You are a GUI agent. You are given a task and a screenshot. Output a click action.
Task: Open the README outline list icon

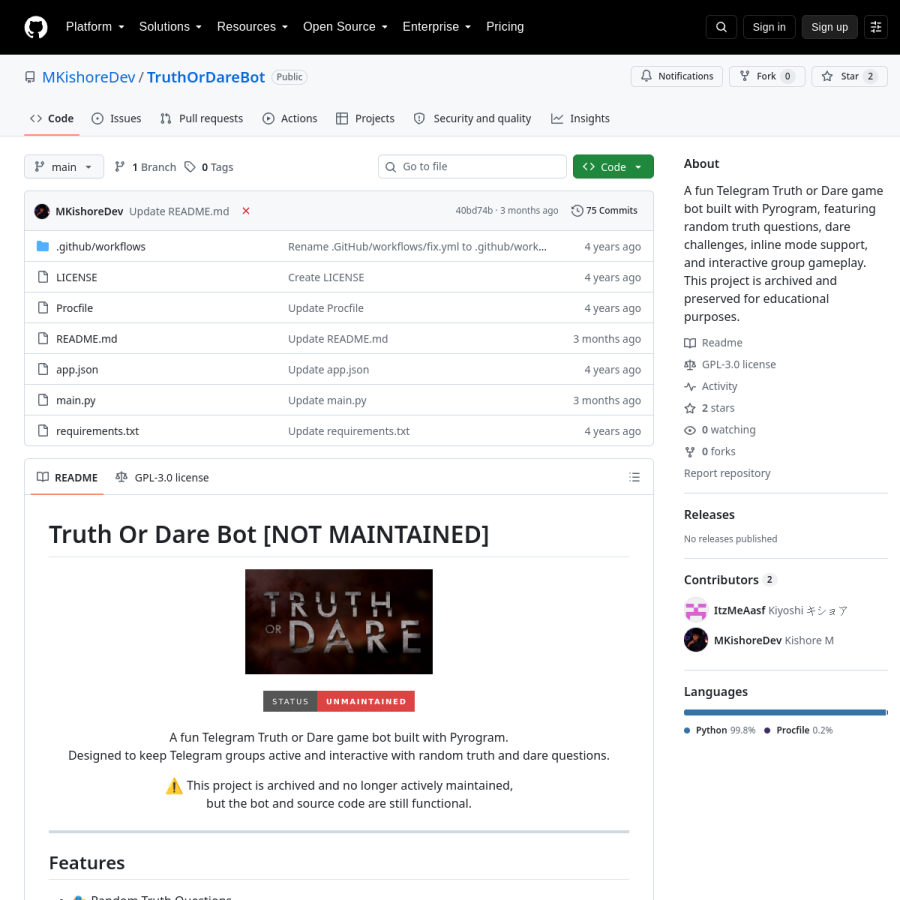click(634, 477)
